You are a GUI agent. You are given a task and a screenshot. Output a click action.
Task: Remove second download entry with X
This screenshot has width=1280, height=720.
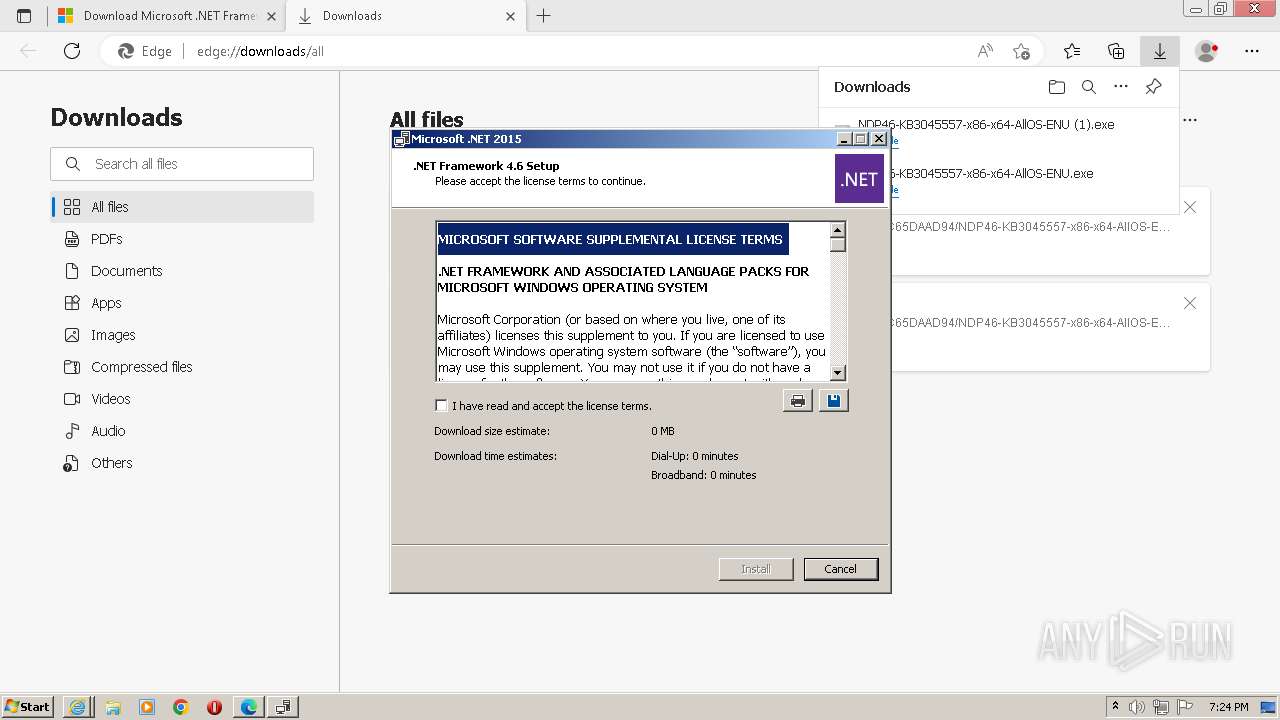(x=1190, y=303)
